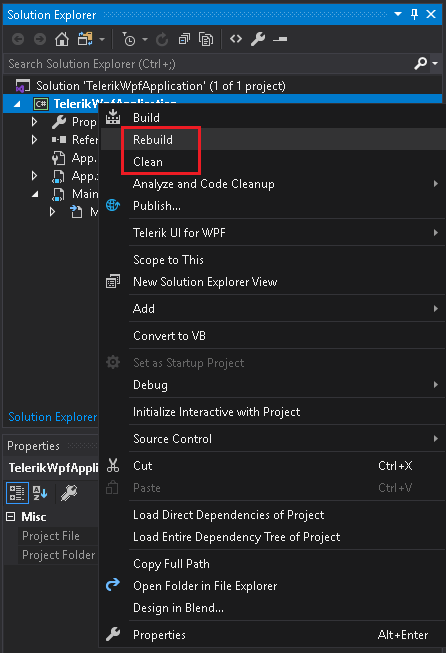Collapse the Misc category
This screenshot has height=653, width=446.
pyautogui.click(x=10, y=517)
